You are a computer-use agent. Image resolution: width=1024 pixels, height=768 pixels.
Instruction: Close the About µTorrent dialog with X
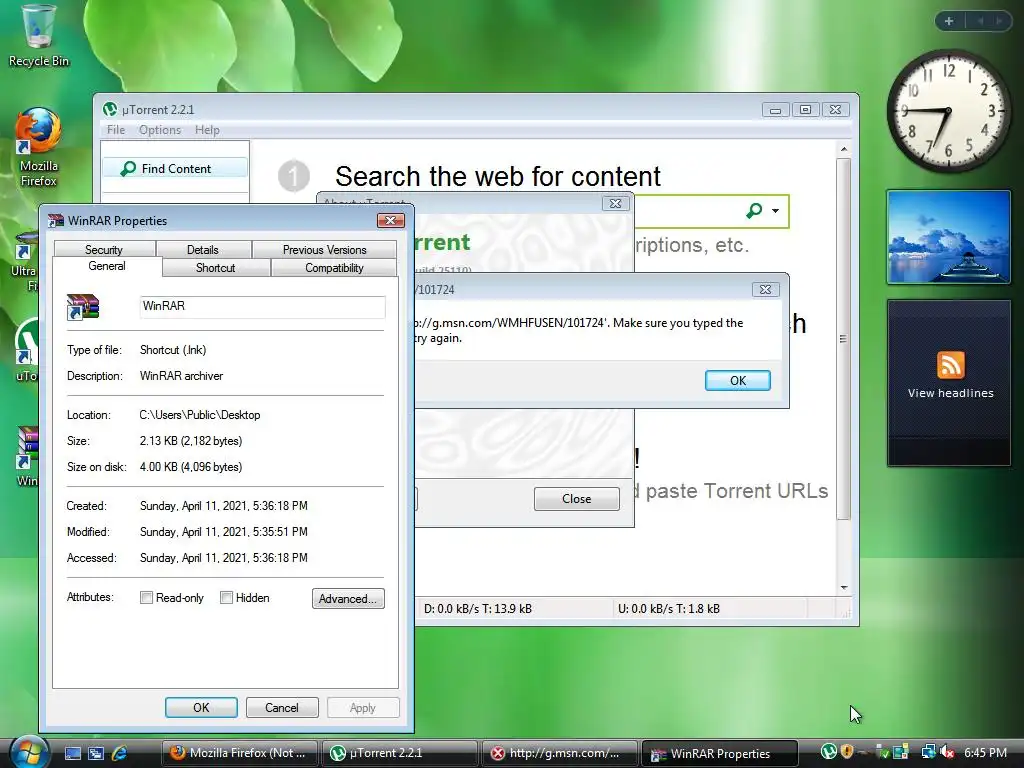tap(615, 204)
